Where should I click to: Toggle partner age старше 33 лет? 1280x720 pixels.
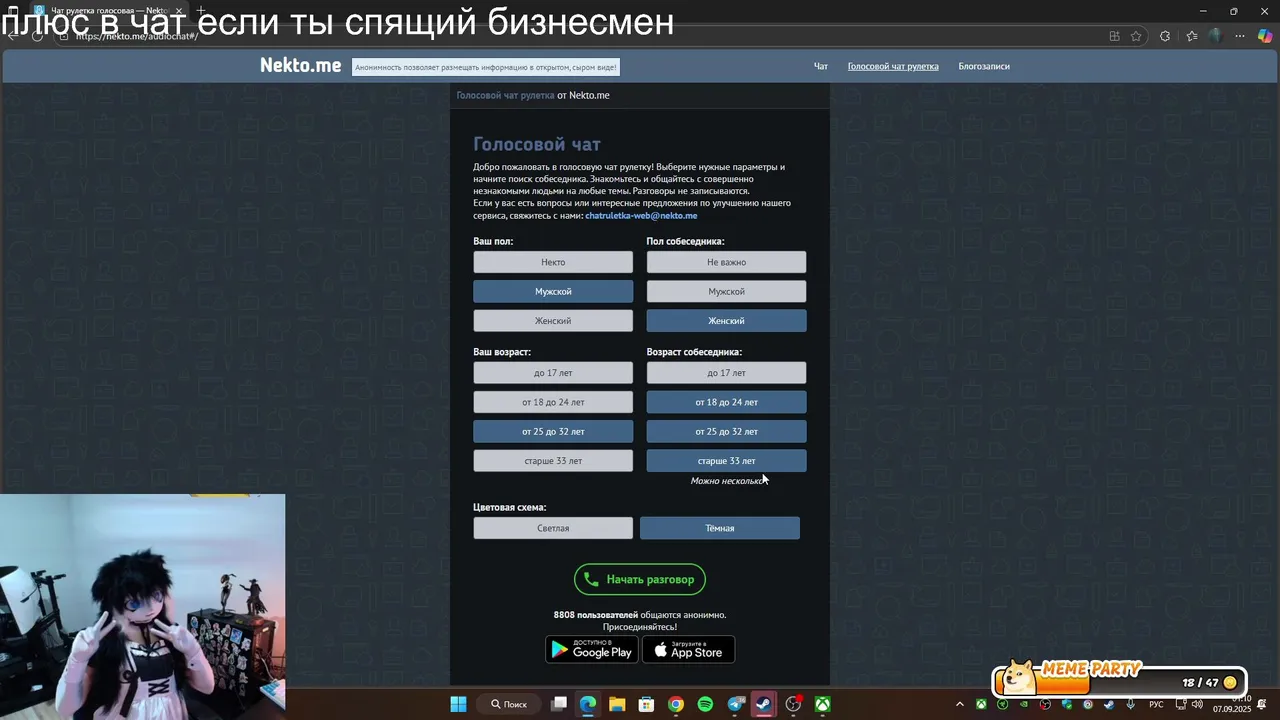coord(726,461)
